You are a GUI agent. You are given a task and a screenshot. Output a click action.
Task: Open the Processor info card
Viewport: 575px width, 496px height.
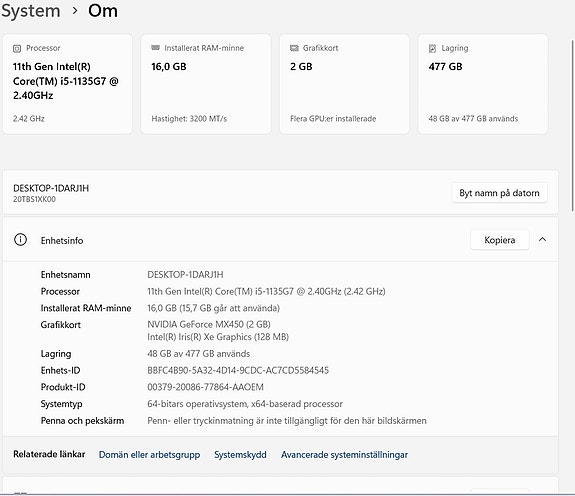coord(67,84)
